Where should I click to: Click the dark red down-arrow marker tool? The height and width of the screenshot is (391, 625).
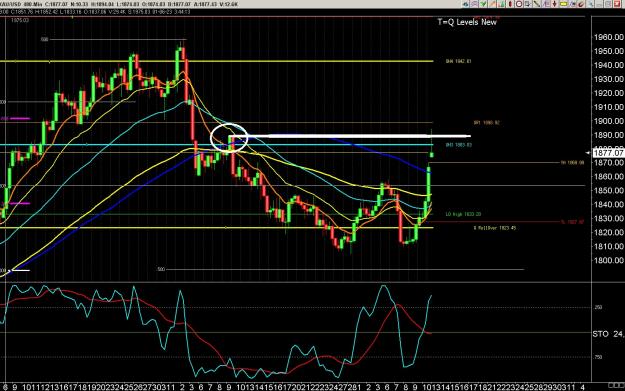(x=554, y=4)
